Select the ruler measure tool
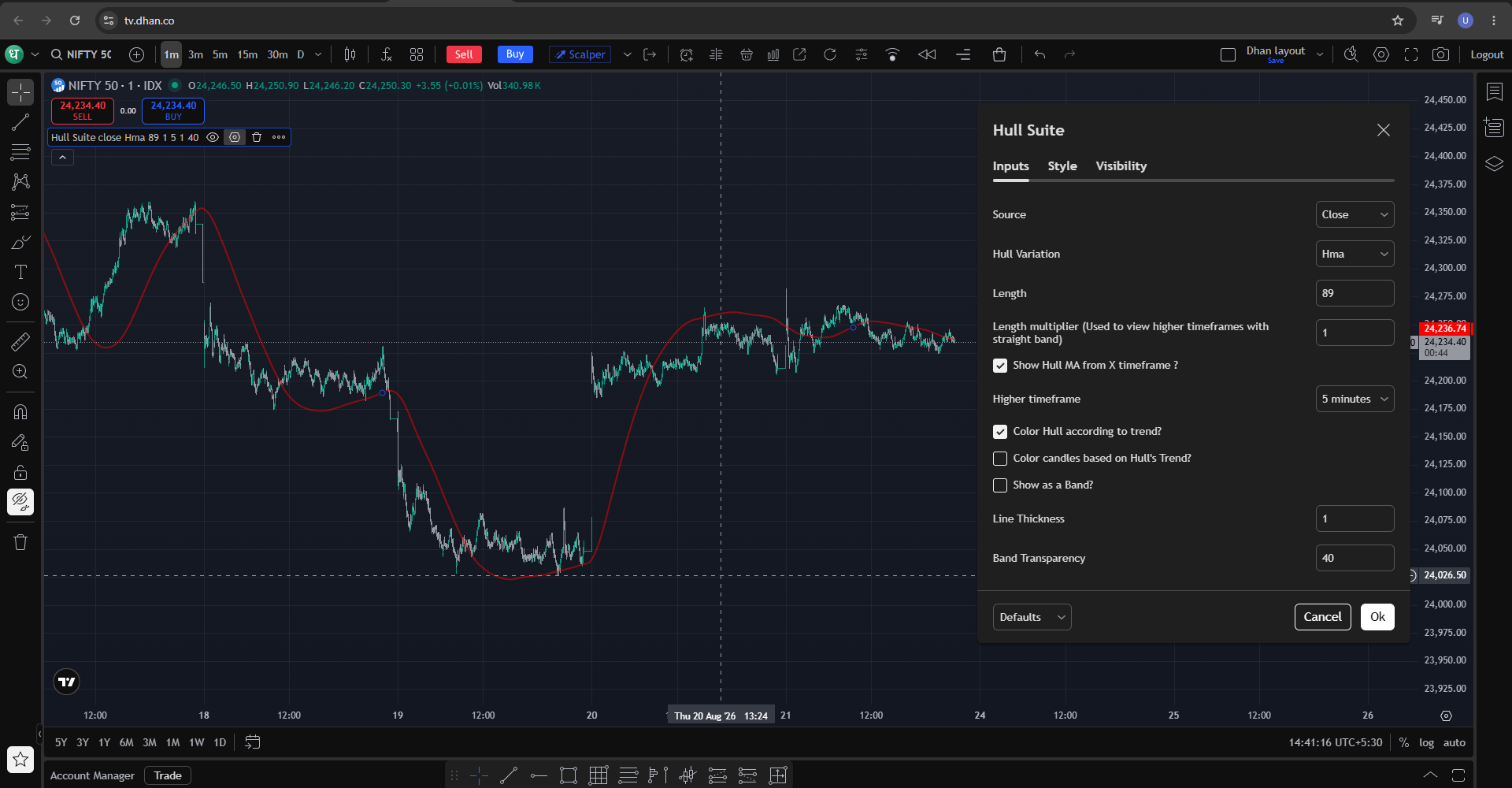1512x788 pixels. click(20, 341)
